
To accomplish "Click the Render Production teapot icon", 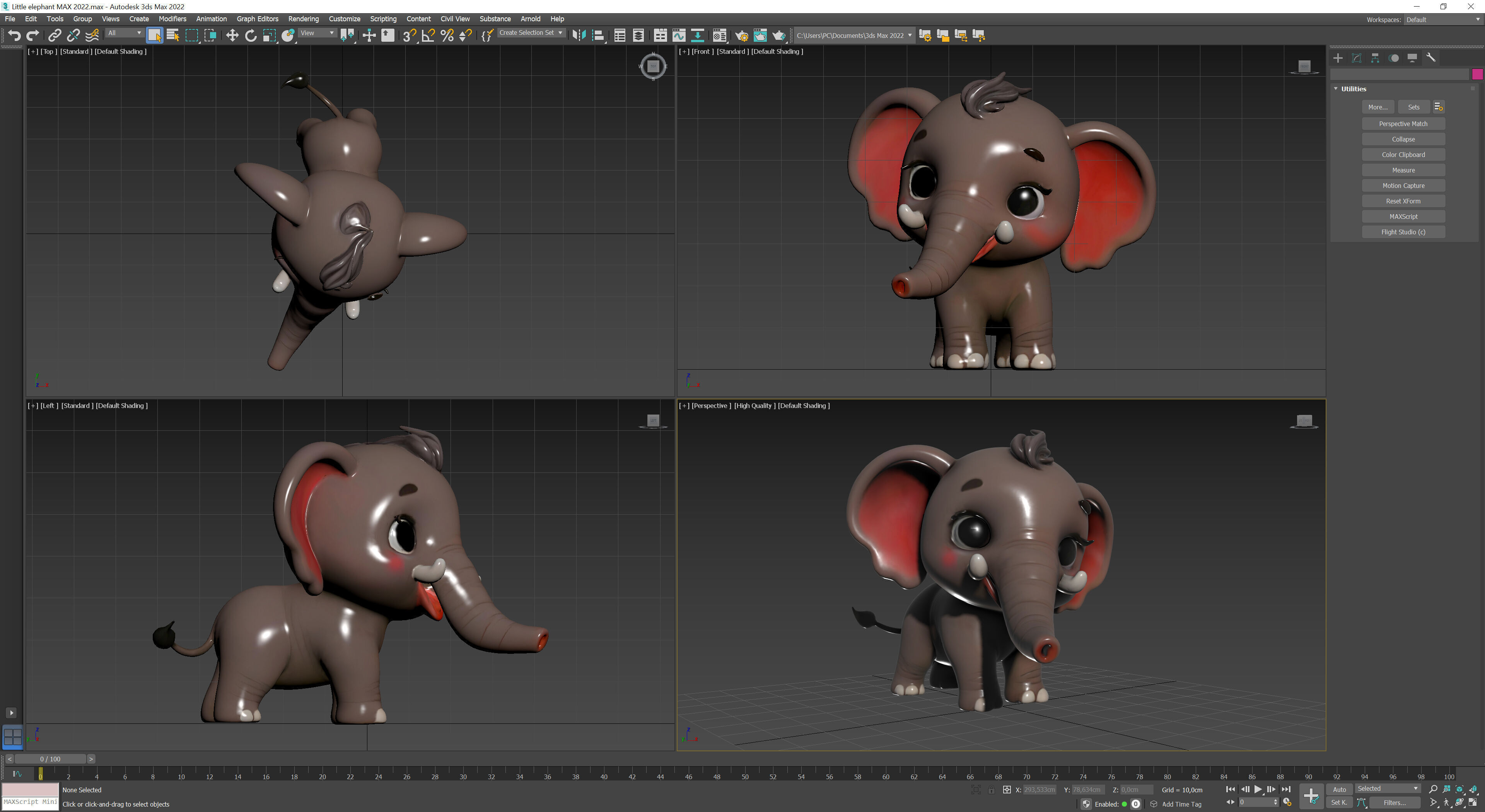I will (779, 36).
